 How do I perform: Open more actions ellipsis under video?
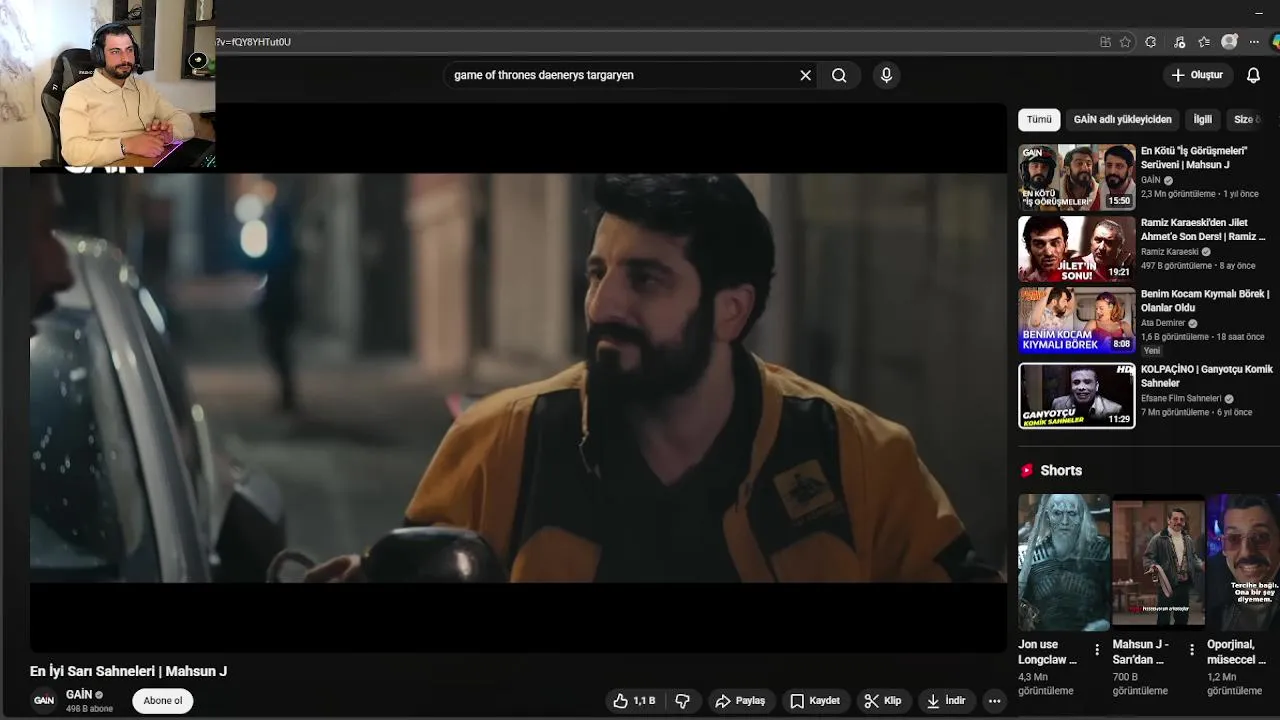[x=994, y=701]
